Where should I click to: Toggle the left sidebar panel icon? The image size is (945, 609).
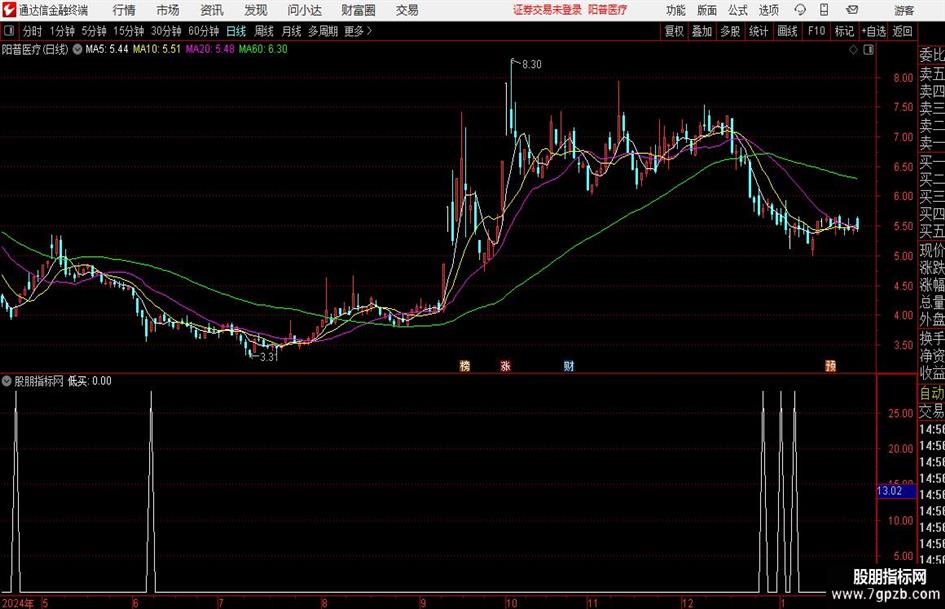[8, 31]
